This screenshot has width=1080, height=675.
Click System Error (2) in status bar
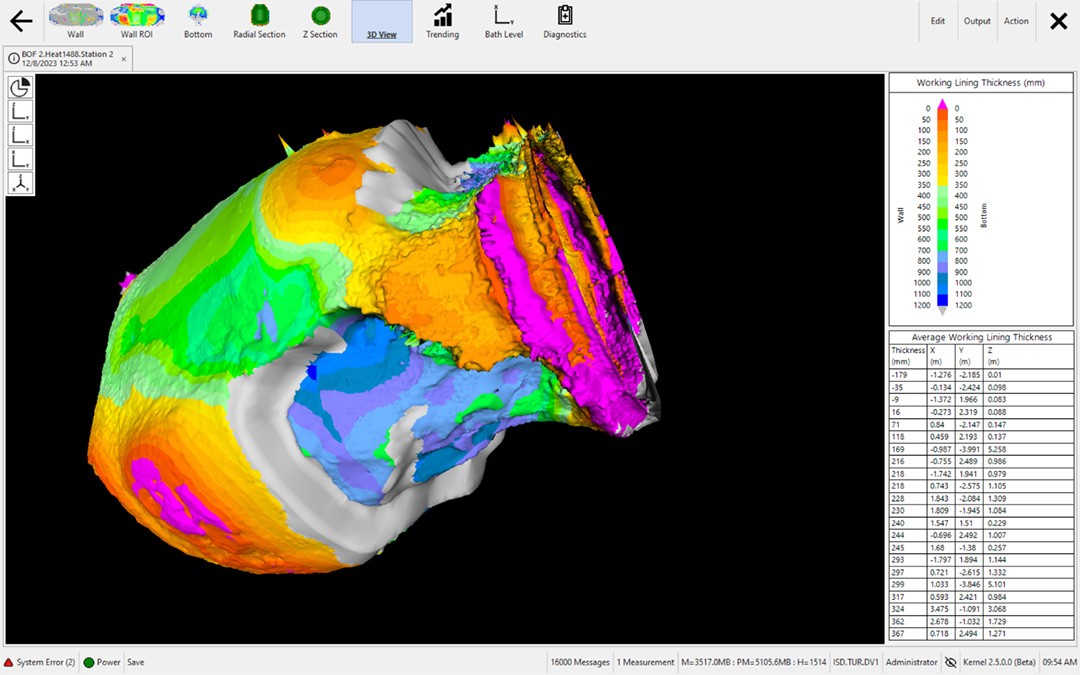(39, 662)
